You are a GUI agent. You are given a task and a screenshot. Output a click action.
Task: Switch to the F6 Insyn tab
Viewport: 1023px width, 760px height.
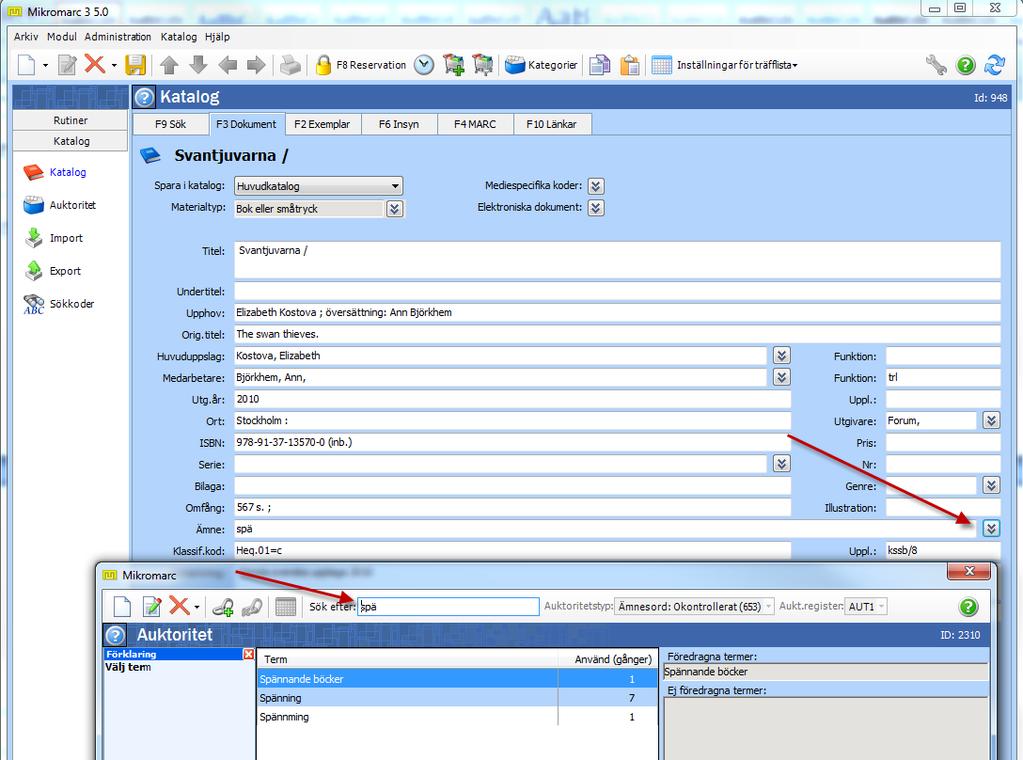pos(399,124)
